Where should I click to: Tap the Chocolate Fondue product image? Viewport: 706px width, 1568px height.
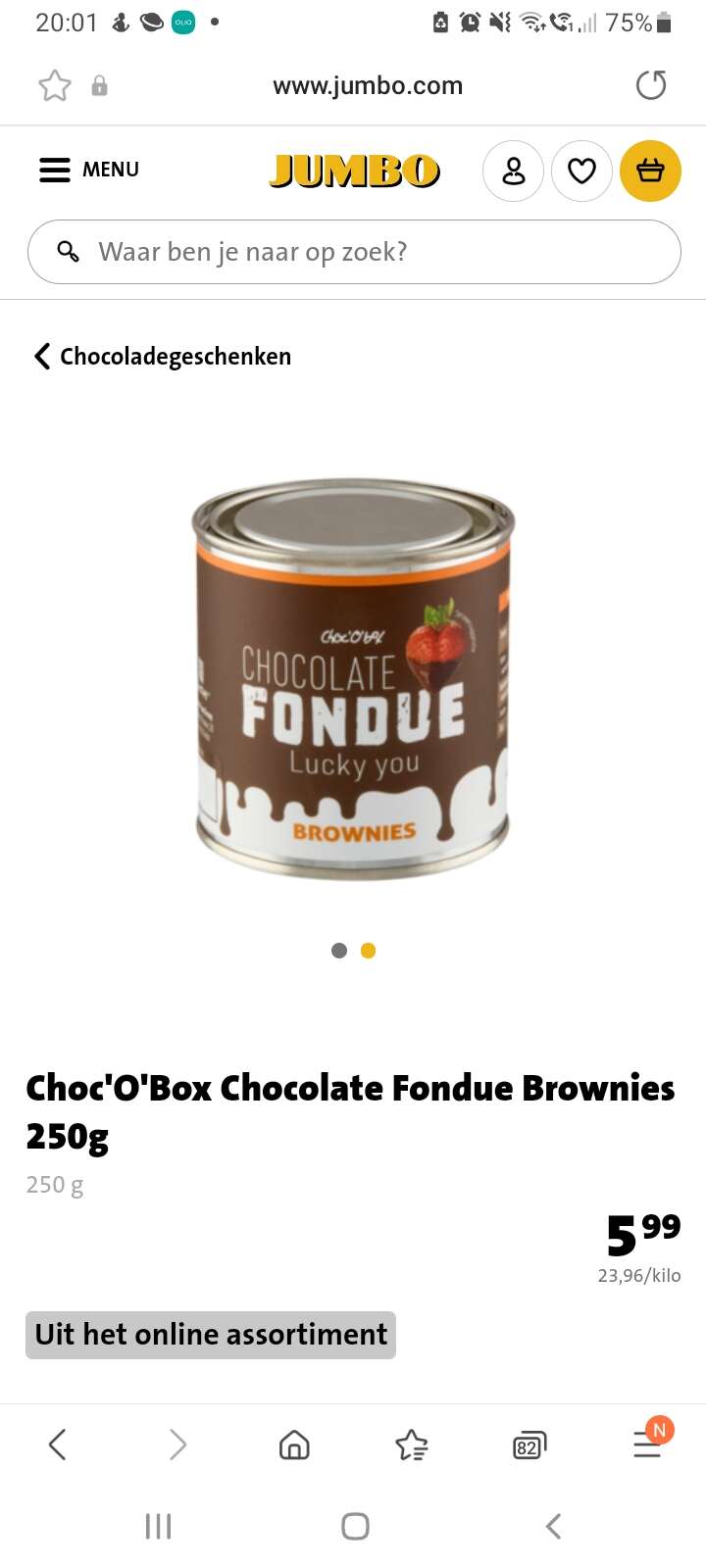[353, 678]
